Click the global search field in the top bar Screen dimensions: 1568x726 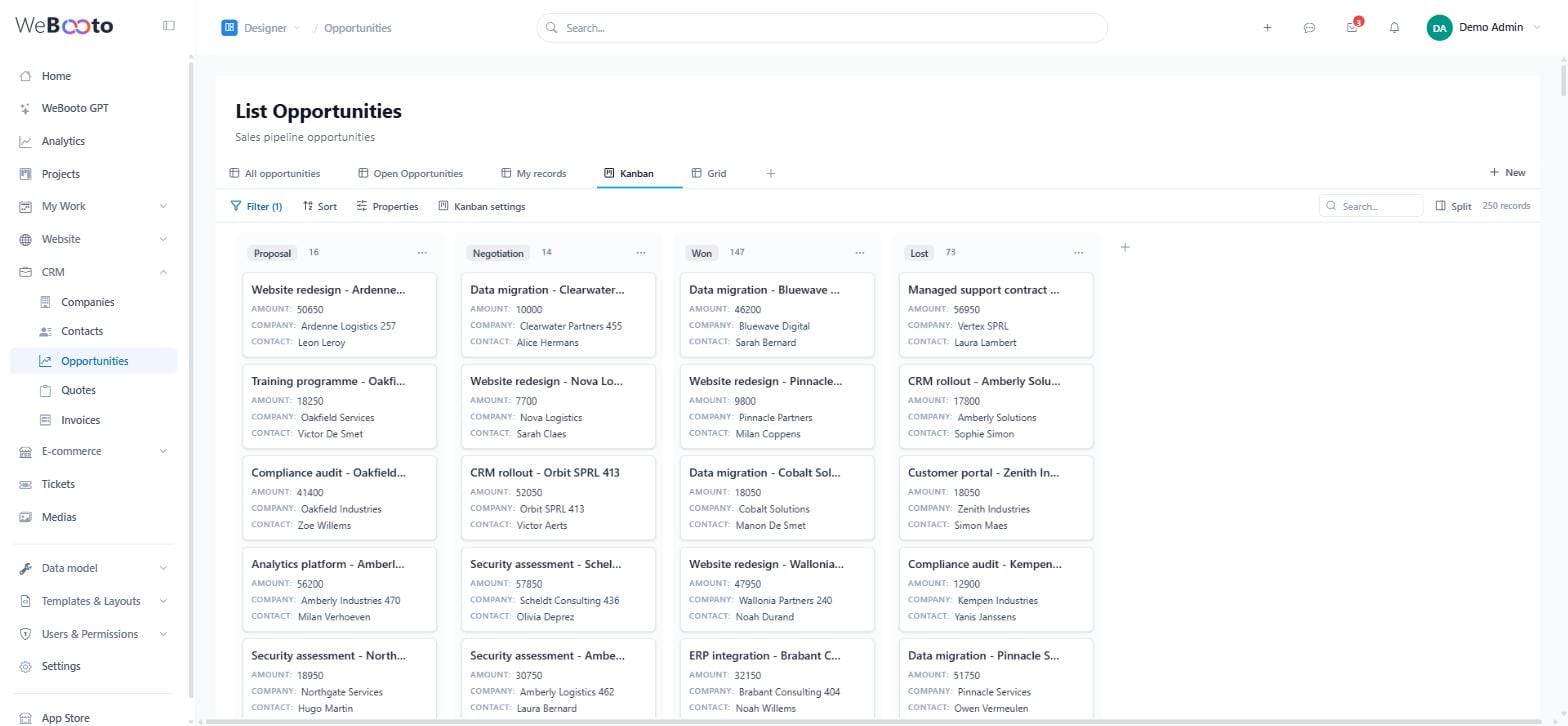click(x=822, y=28)
